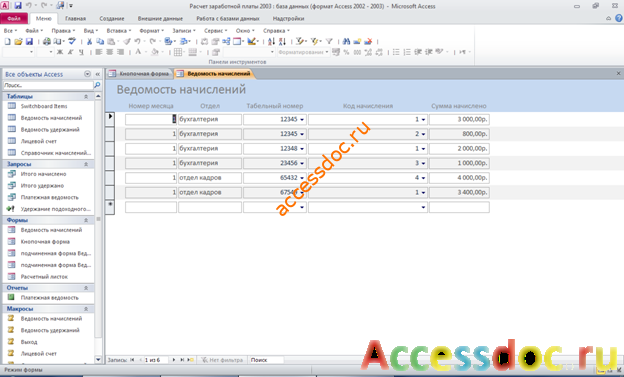Switch to the Кнопочная форма document tab
This screenshot has width=624, height=377.
140,74
